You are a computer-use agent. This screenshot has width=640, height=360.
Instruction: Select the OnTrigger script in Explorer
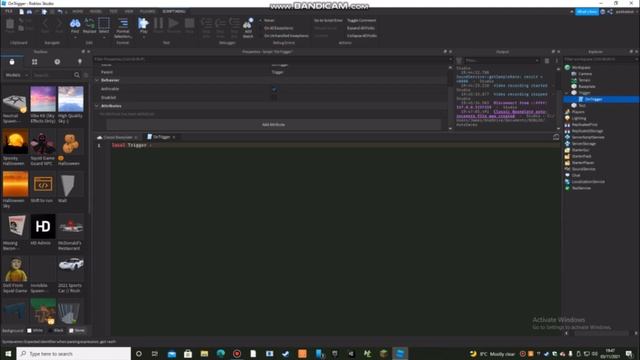tap(593, 99)
